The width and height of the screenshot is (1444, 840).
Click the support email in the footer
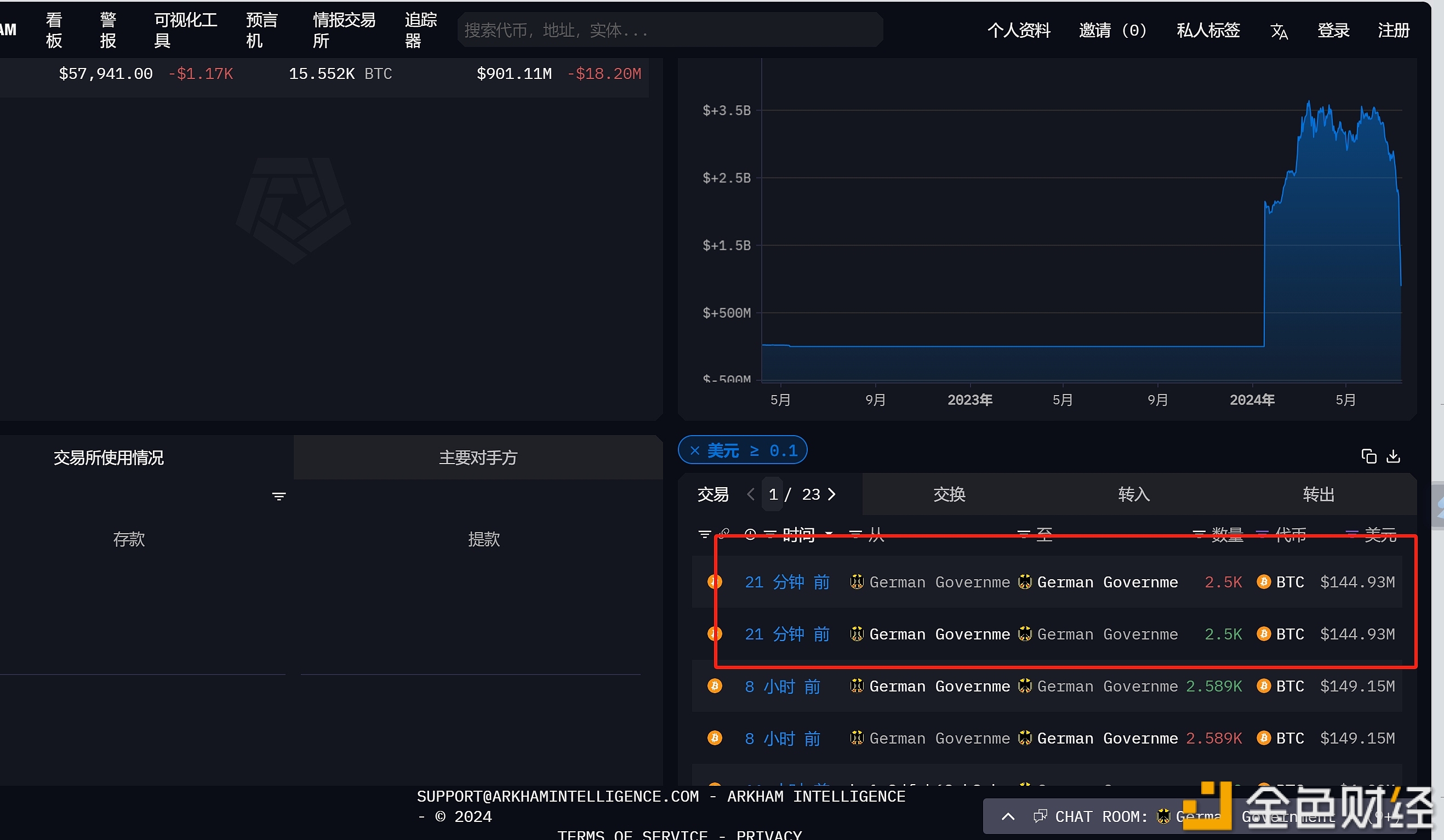tap(557, 797)
